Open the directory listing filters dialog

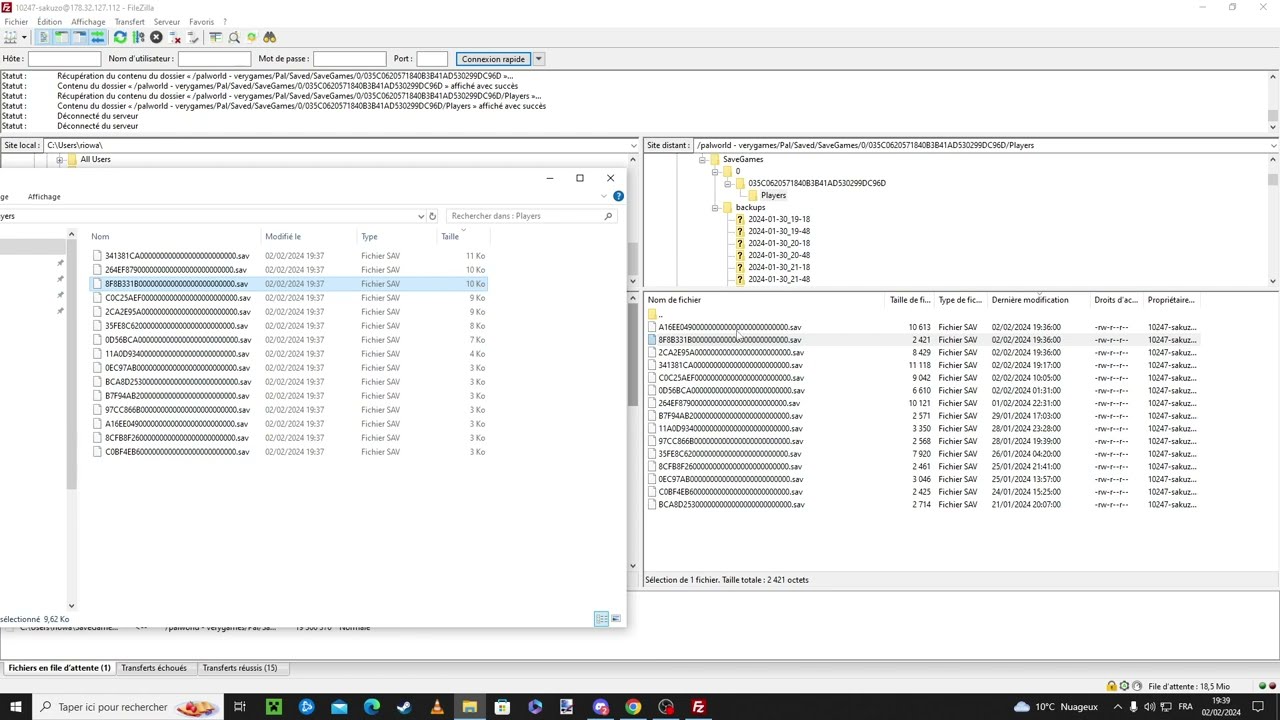click(215, 37)
